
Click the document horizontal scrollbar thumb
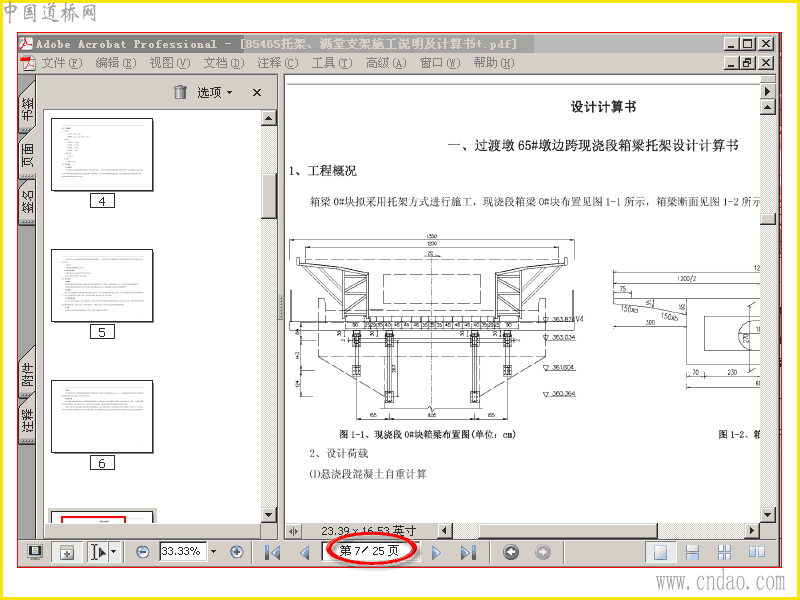pos(567,531)
